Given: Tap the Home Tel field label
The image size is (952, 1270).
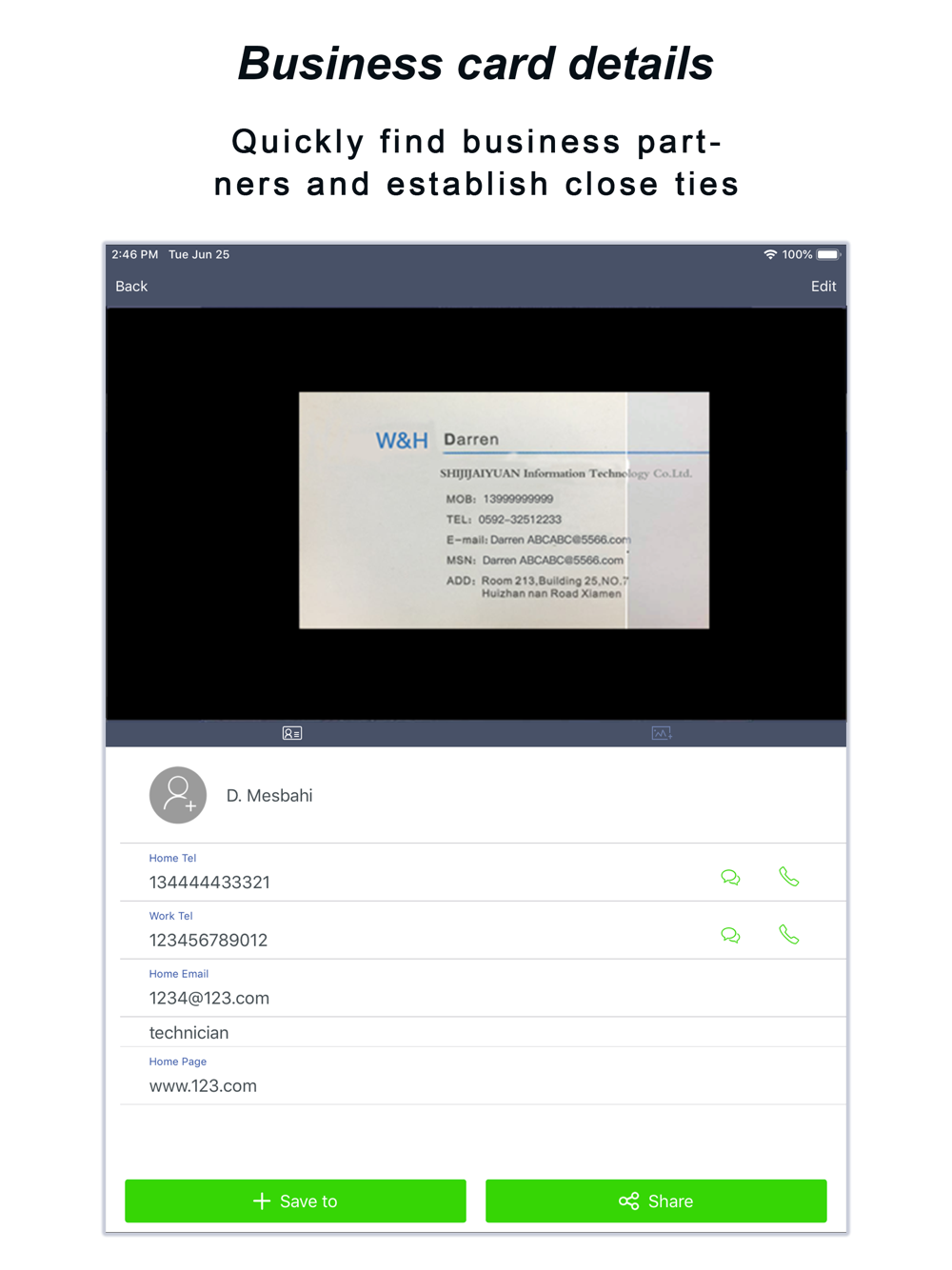Looking at the screenshot, I should coord(172,858).
